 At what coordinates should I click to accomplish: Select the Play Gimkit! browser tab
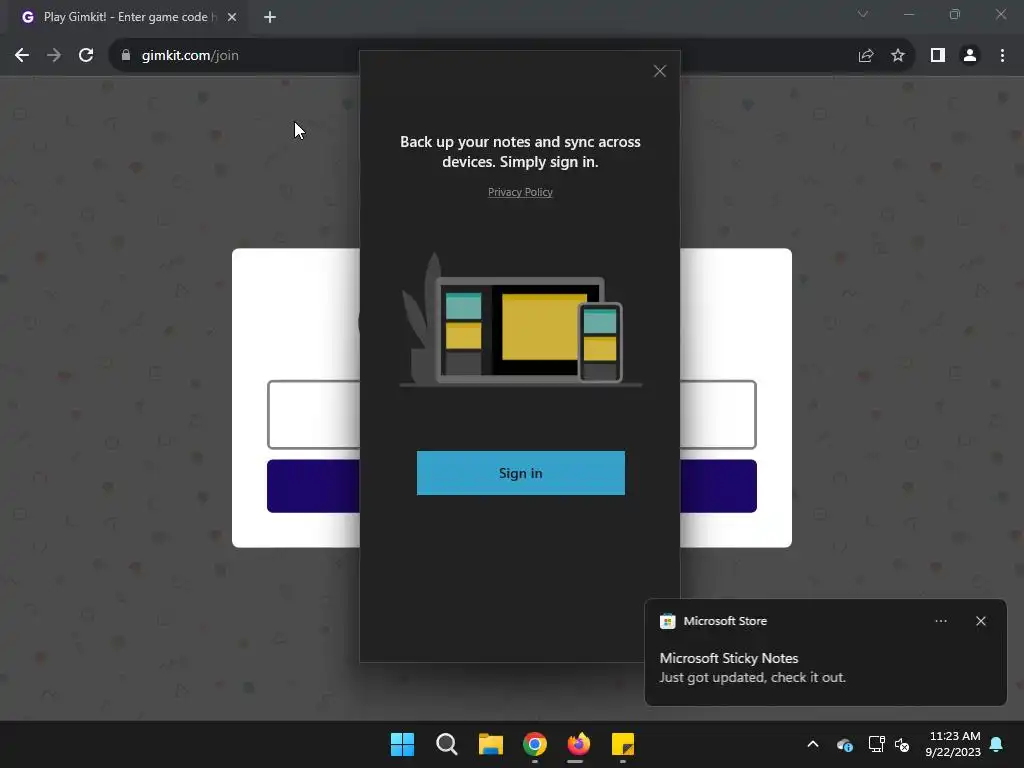click(x=127, y=17)
